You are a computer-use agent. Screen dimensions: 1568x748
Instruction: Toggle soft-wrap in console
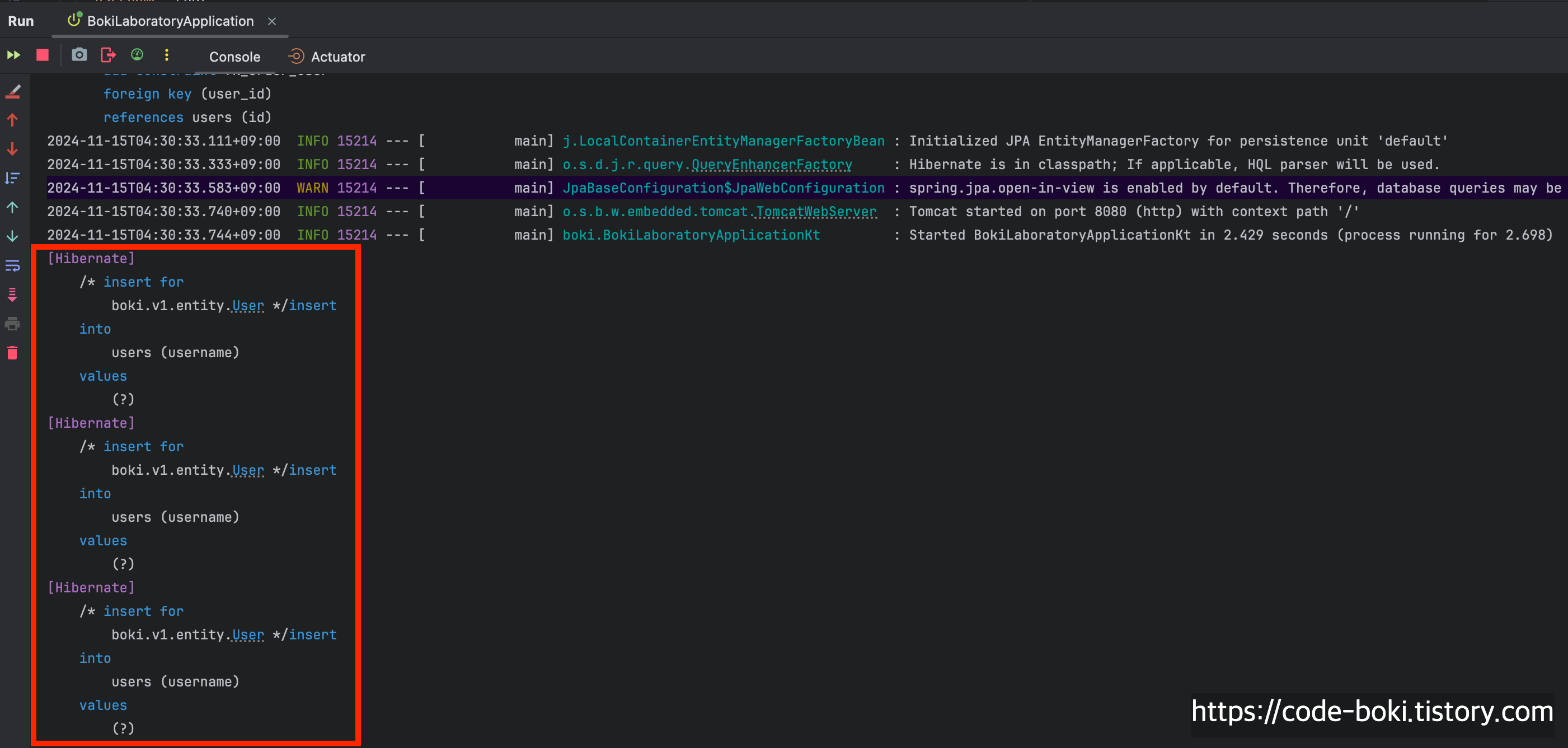[13, 265]
